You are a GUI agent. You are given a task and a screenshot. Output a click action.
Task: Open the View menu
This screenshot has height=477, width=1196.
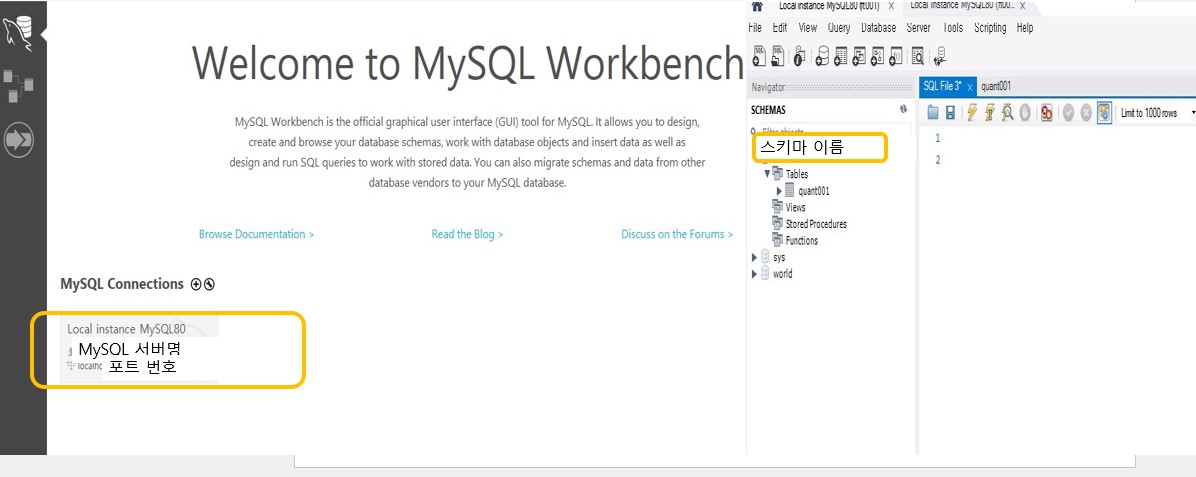(x=808, y=27)
